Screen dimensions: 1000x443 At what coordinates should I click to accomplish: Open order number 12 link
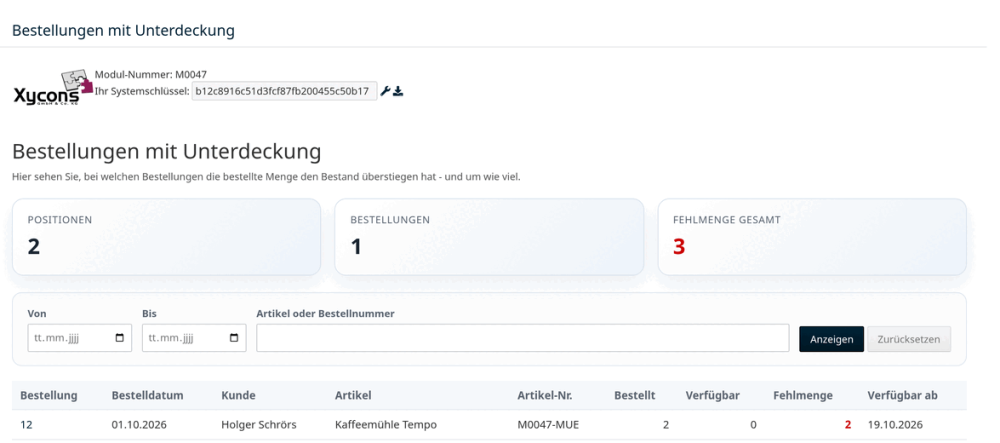(26, 425)
